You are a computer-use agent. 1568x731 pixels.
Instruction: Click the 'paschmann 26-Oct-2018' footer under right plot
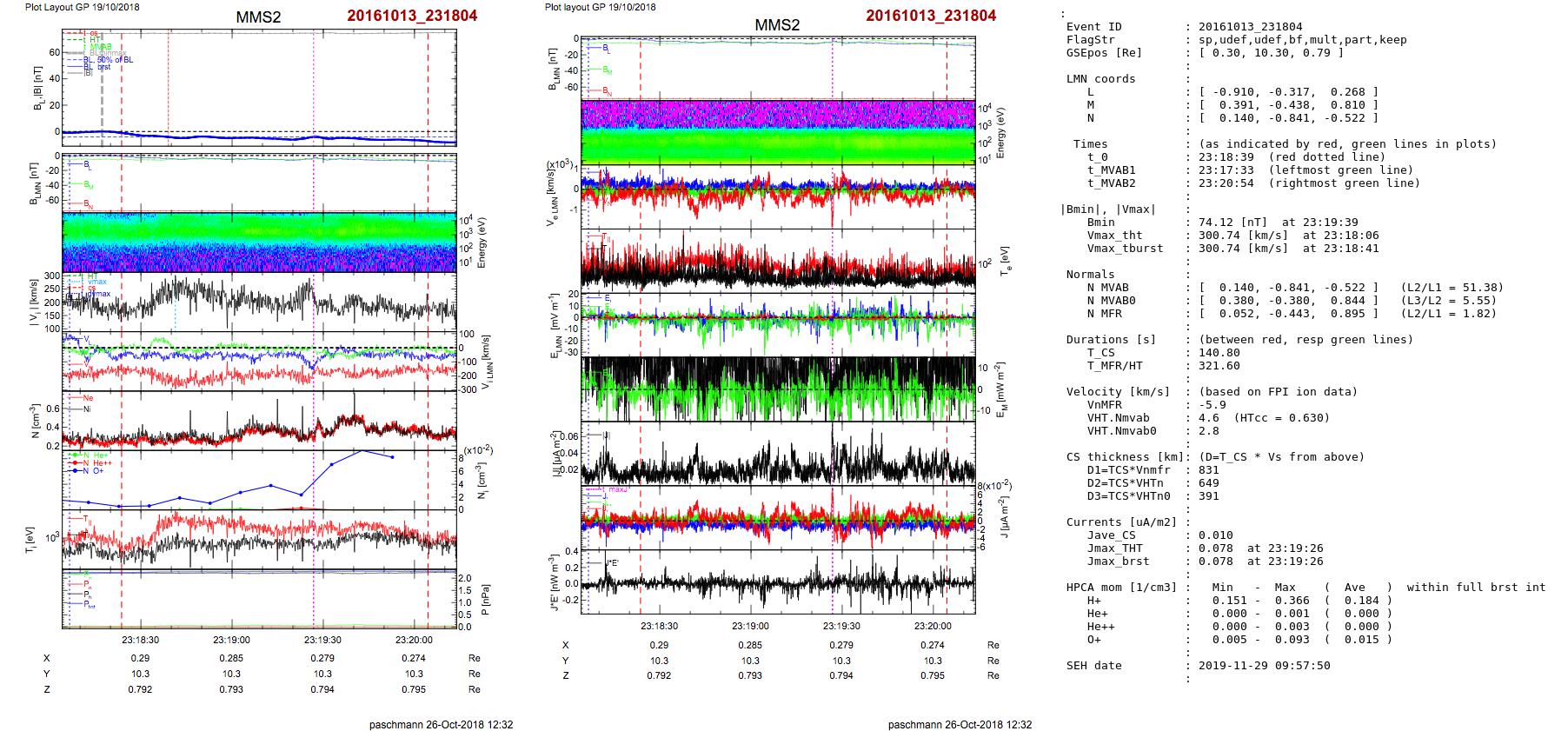click(x=960, y=724)
